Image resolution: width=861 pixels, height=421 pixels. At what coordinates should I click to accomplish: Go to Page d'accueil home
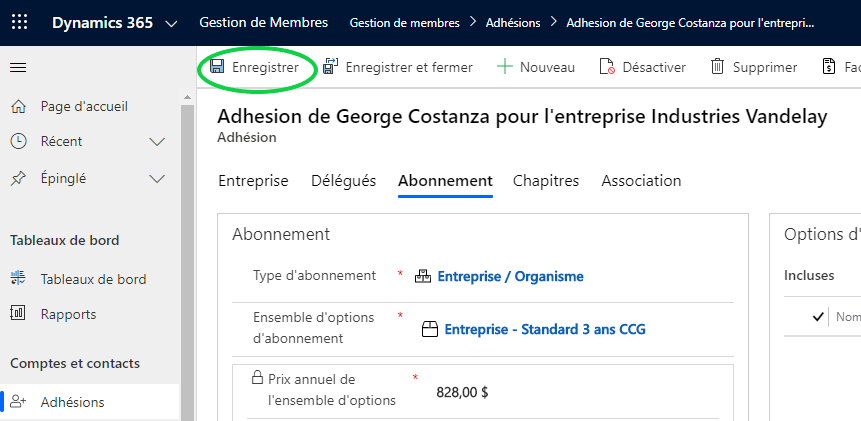[84, 106]
